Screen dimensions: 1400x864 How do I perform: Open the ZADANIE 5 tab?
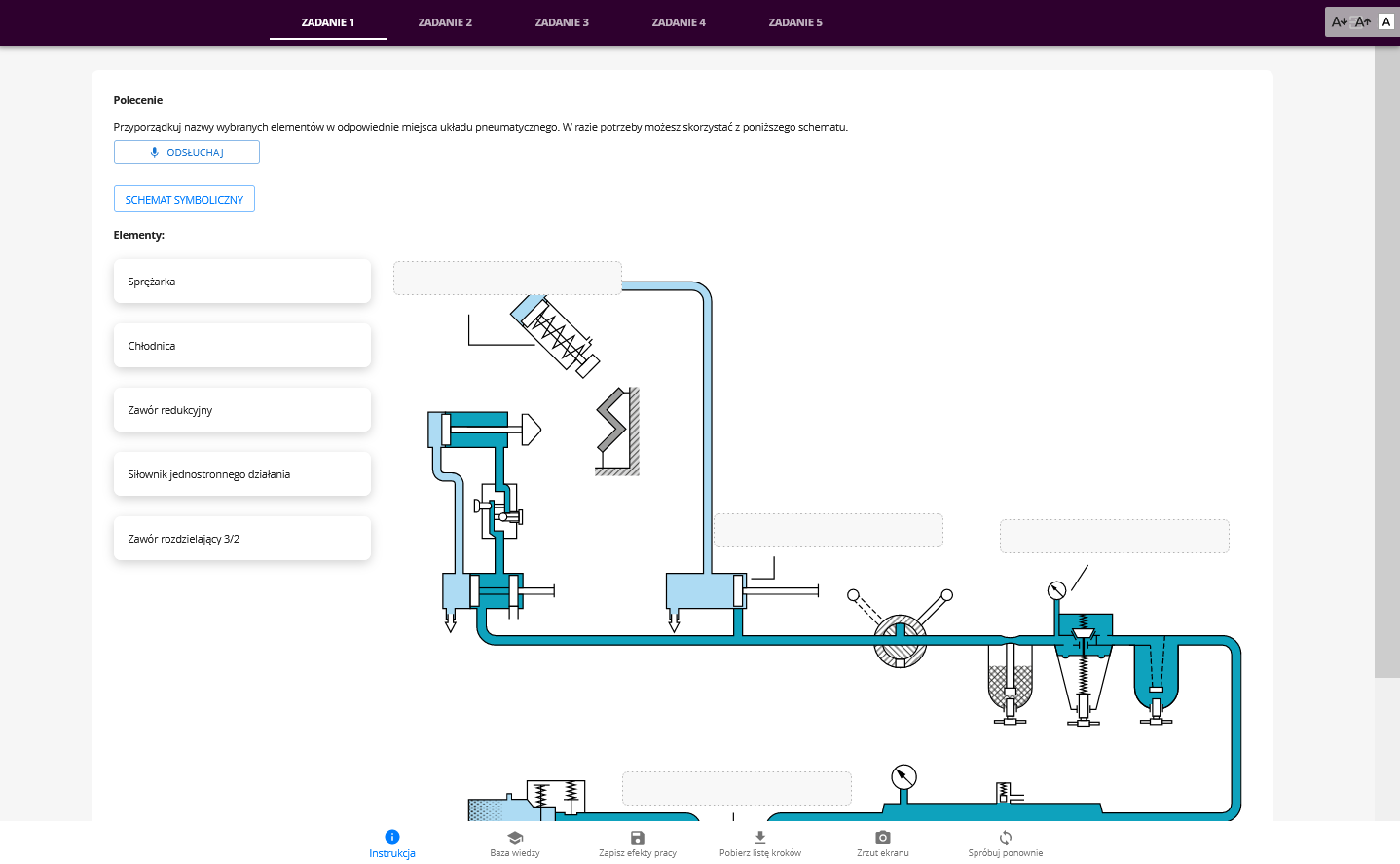(795, 22)
